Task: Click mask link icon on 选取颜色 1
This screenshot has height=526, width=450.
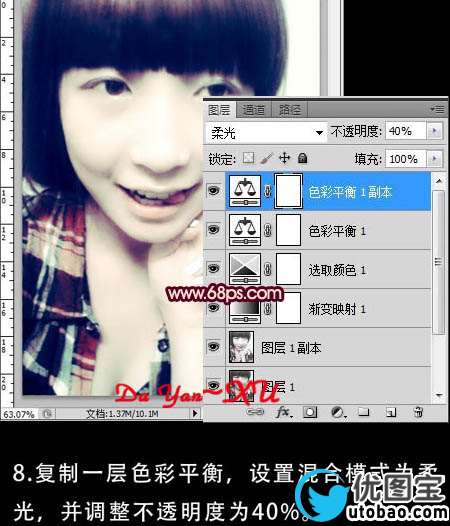Action: (x=268, y=269)
